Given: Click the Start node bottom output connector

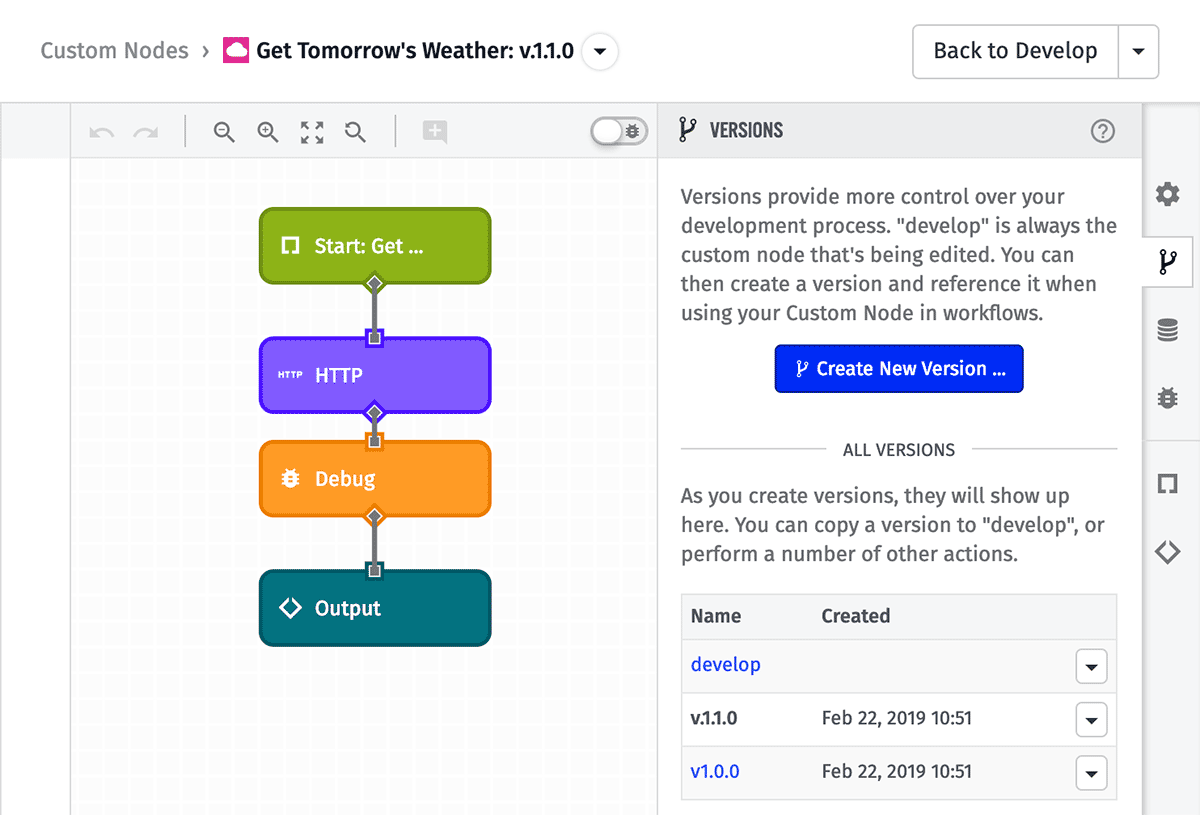Looking at the screenshot, I should [374, 284].
